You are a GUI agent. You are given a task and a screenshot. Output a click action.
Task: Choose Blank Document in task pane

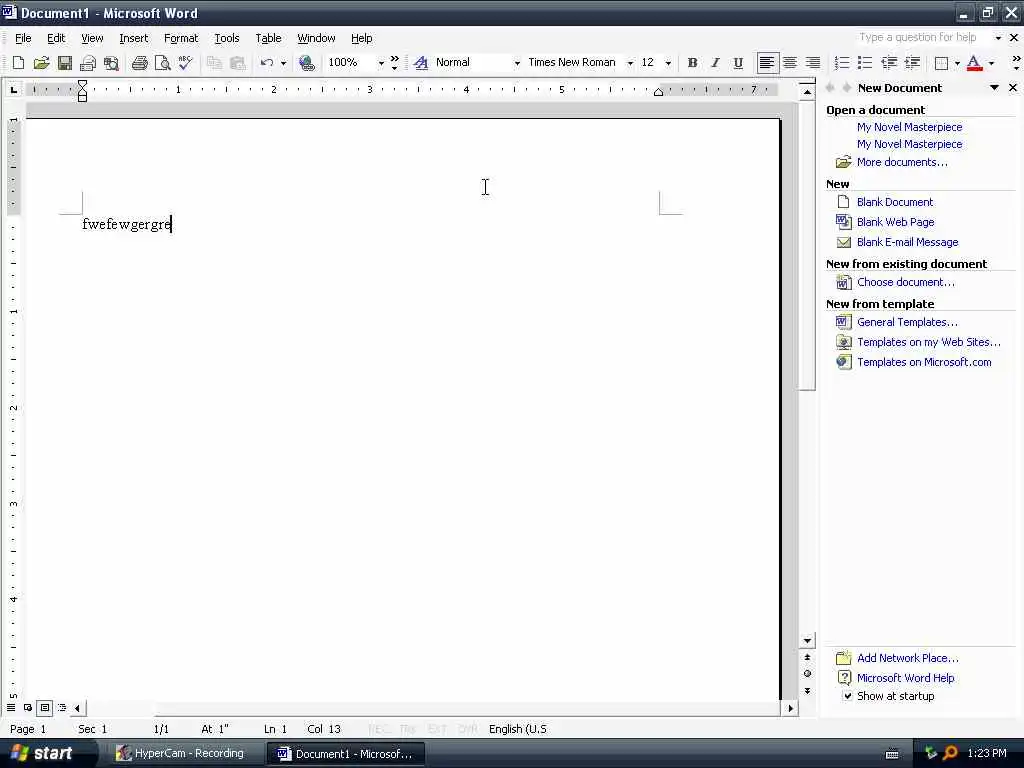point(895,202)
